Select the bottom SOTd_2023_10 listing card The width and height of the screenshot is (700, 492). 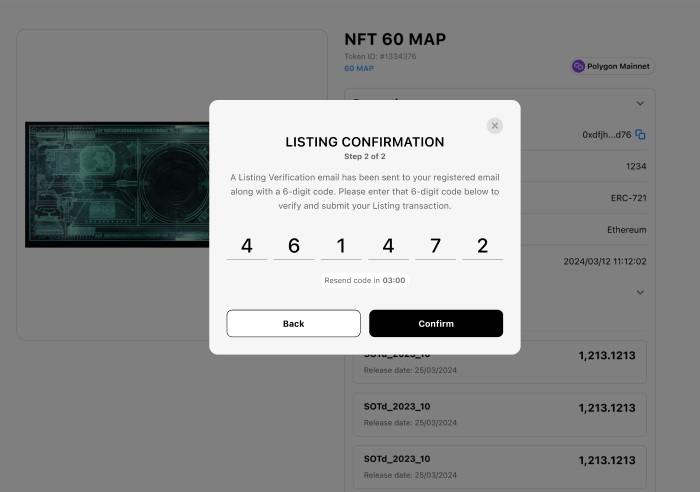tap(499, 466)
